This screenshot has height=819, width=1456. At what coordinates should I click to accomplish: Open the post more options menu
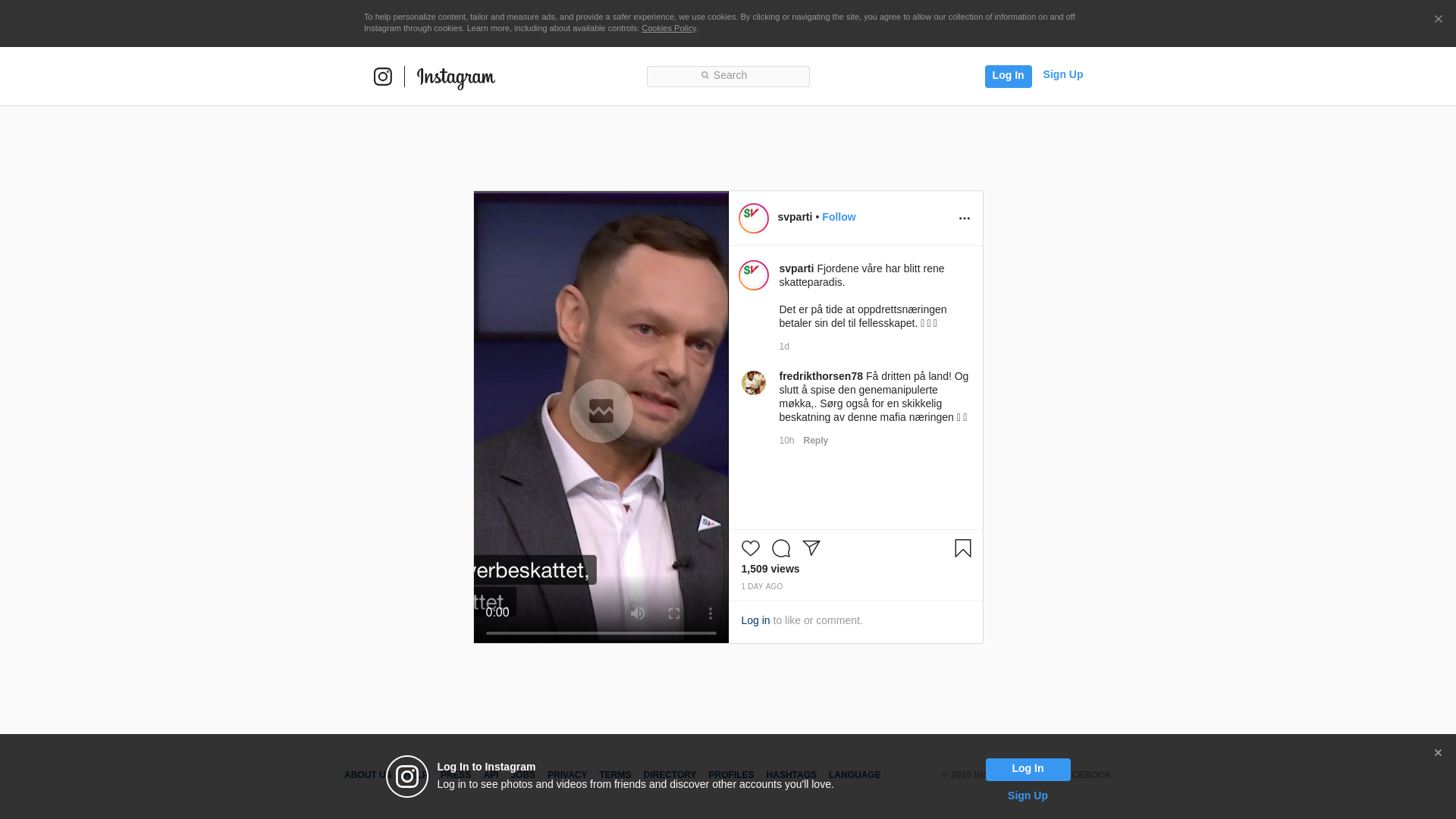click(964, 218)
